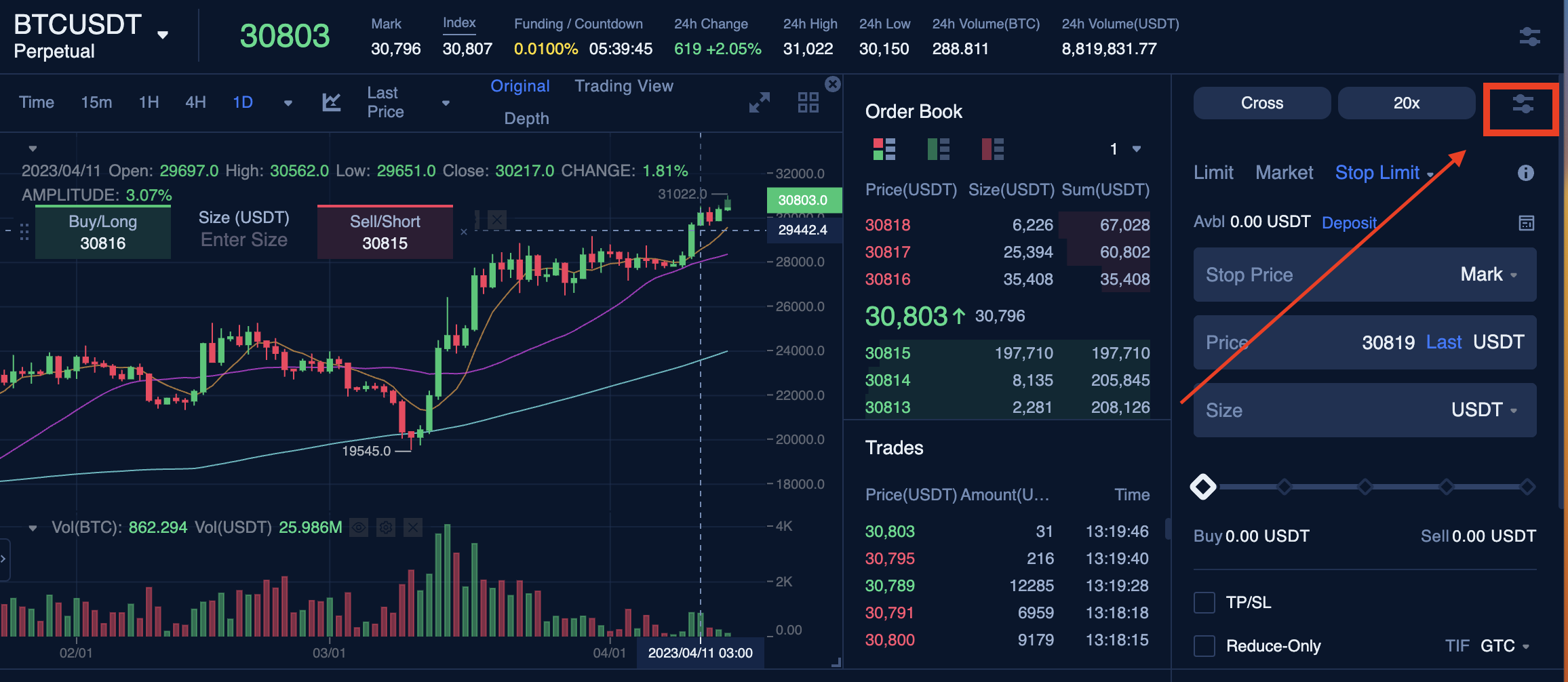The image size is (1568, 682).
Task: Enable the TP/SL checkbox
Action: coord(1204,602)
